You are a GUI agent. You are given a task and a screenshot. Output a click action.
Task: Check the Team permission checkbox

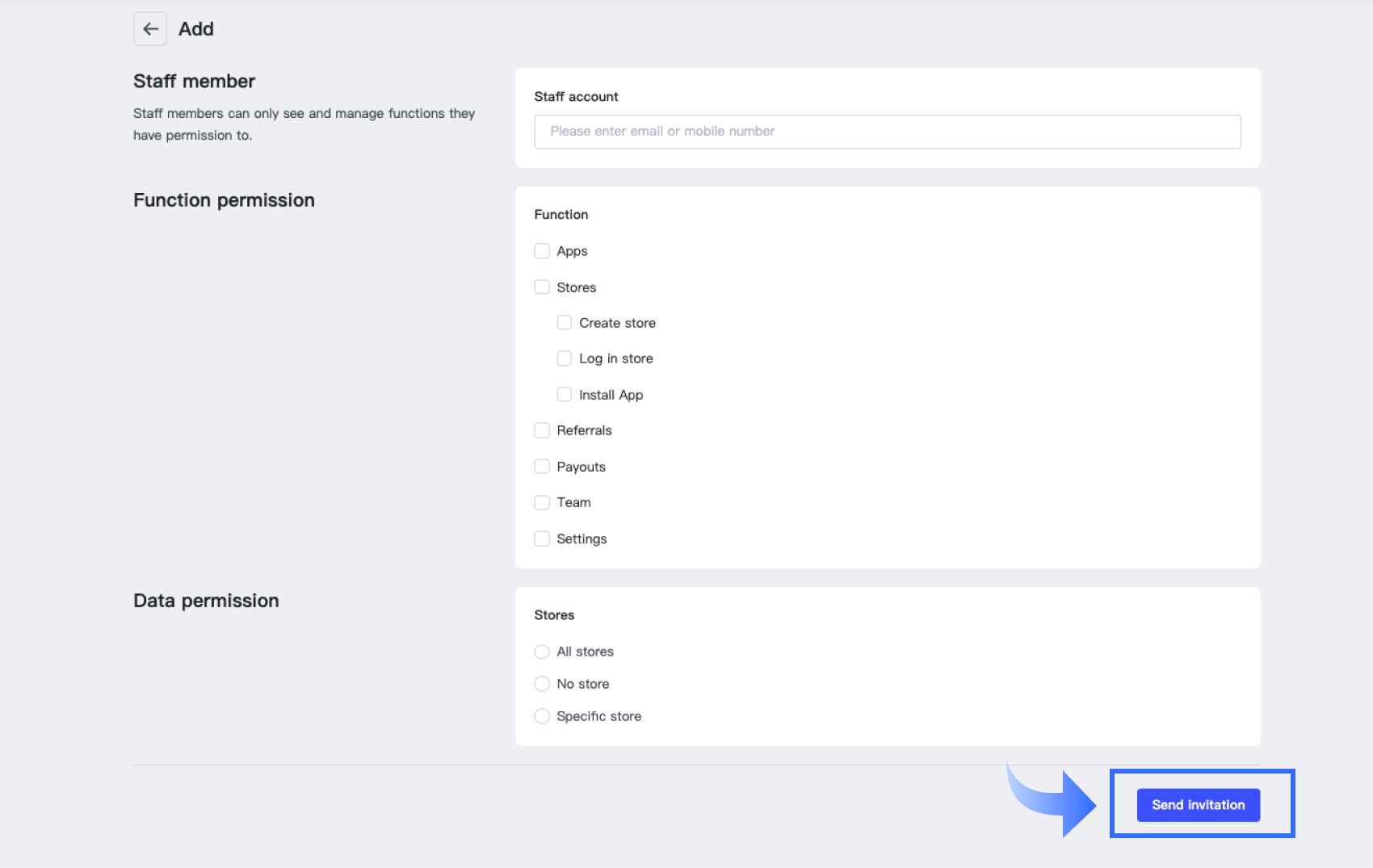coord(542,502)
